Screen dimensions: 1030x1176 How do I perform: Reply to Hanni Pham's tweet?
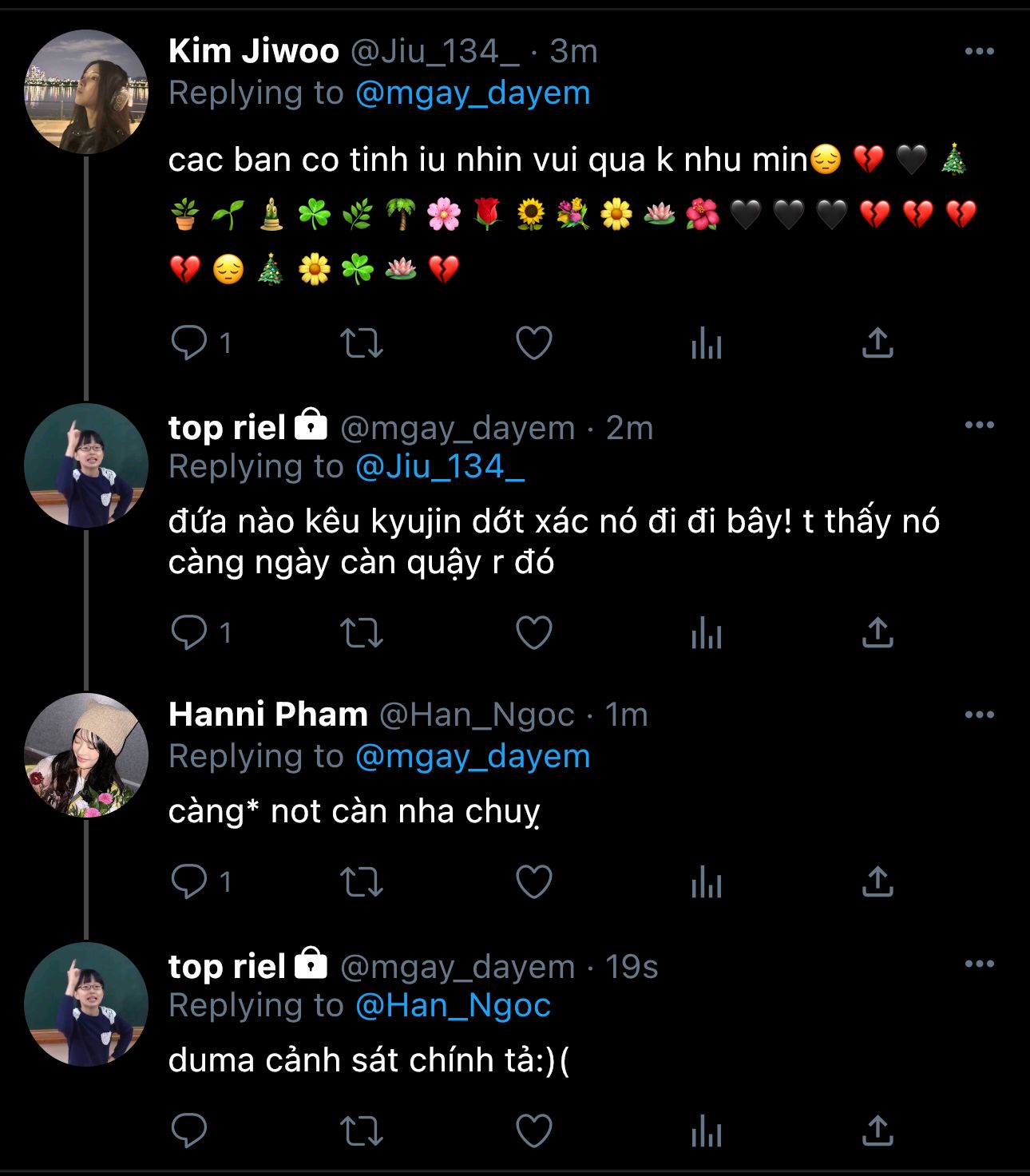(189, 882)
